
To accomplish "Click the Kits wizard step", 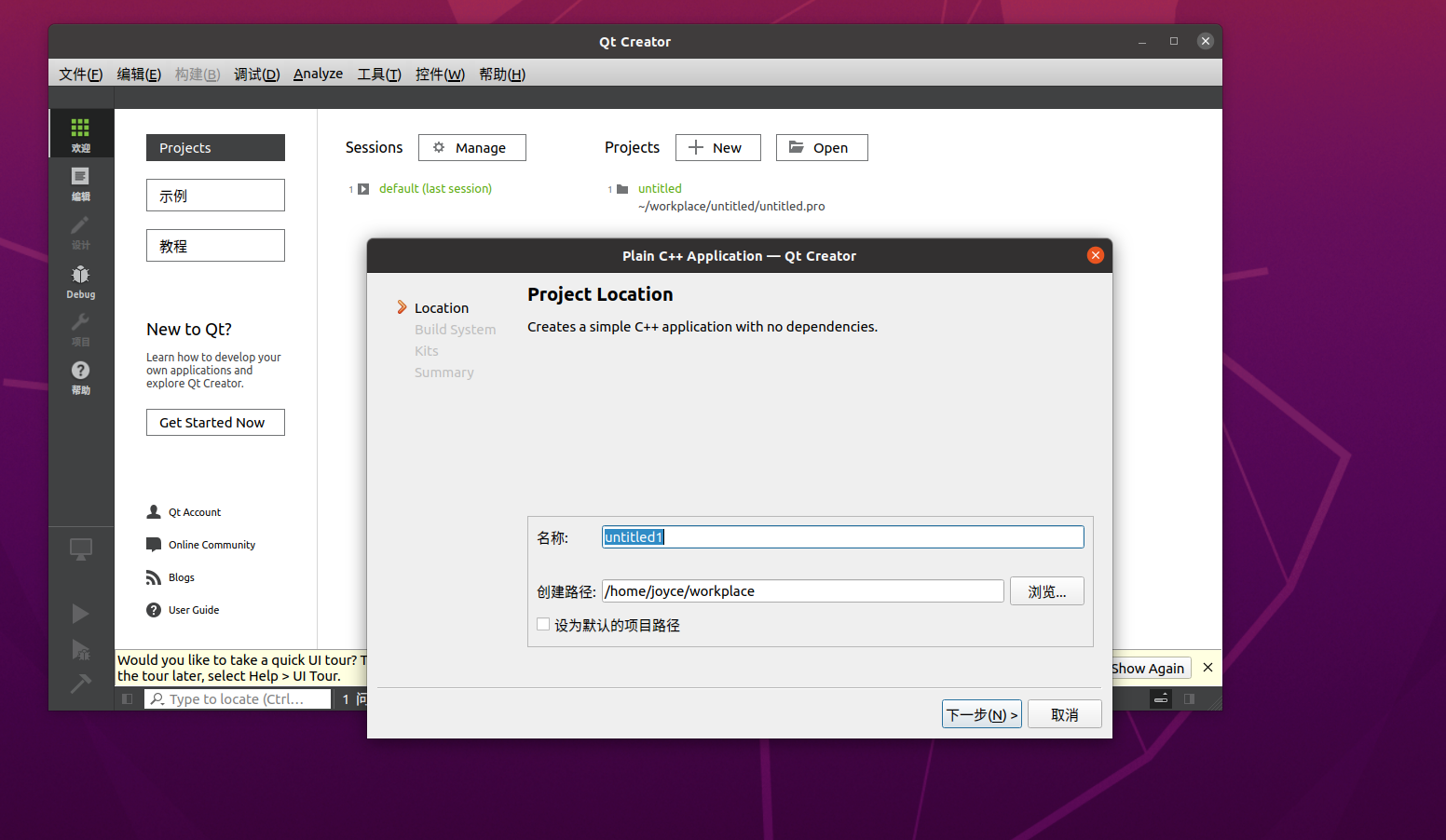I will click(x=426, y=350).
